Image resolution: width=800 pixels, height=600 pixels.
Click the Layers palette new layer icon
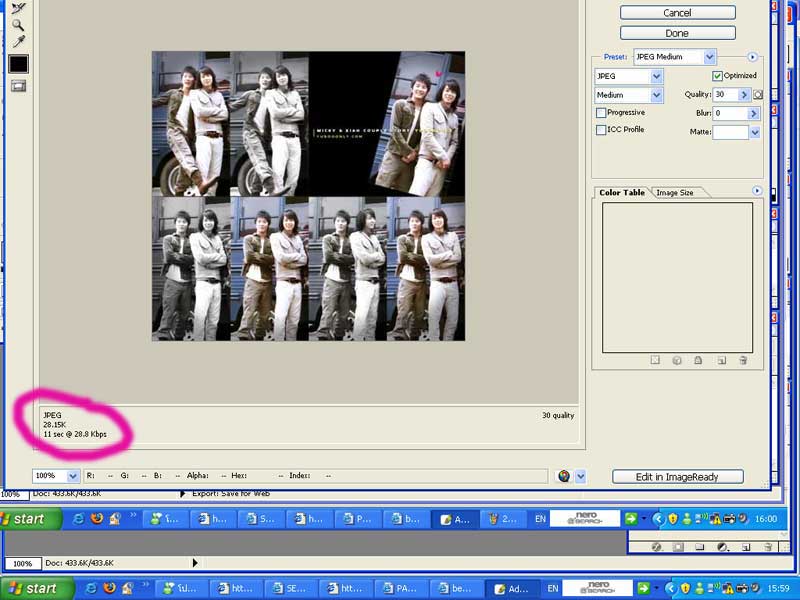[x=745, y=547]
